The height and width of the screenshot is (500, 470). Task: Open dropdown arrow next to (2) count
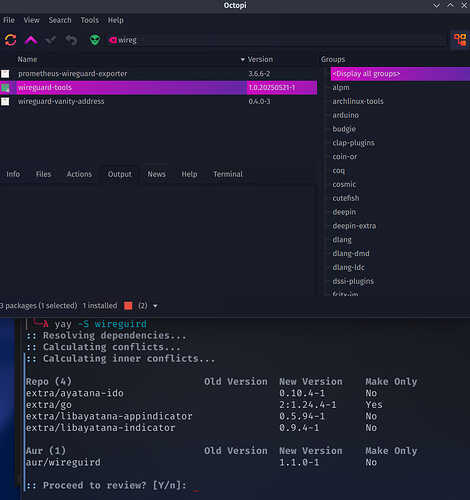[x=155, y=306]
